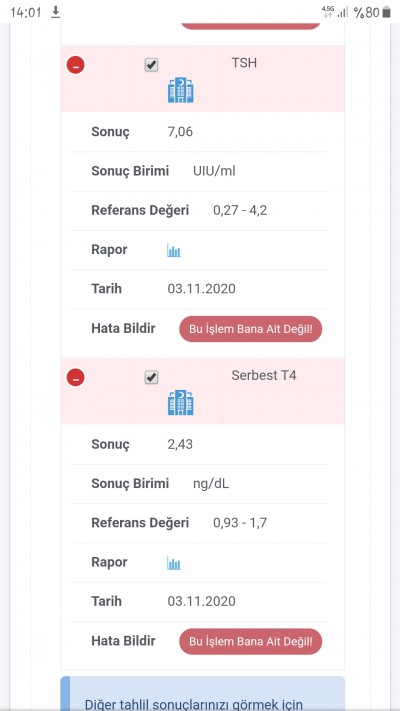Tap the TSH result value 7,06
The height and width of the screenshot is (711, 400).
(180, 132)
